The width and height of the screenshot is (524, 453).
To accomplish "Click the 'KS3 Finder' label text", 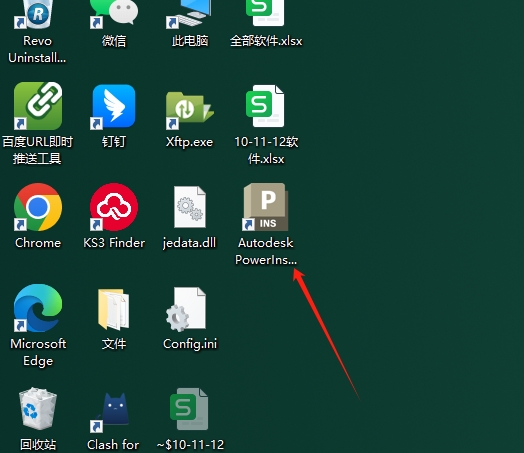I will 114,243.
